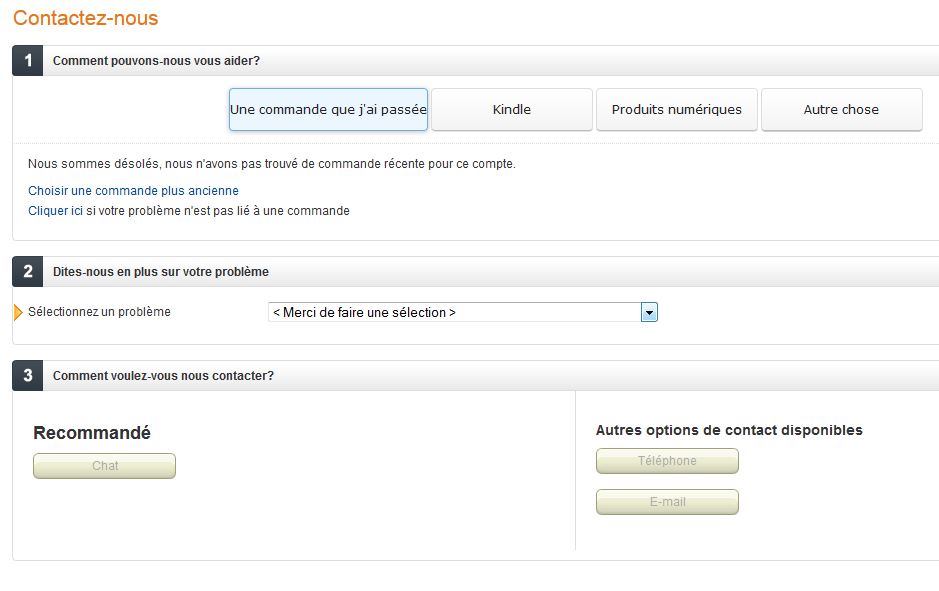This screenshot has height=591, width=939.
Task: Click the "Contactez-nous" page heading
Action: pyautogui.click(x=83, y=17)
